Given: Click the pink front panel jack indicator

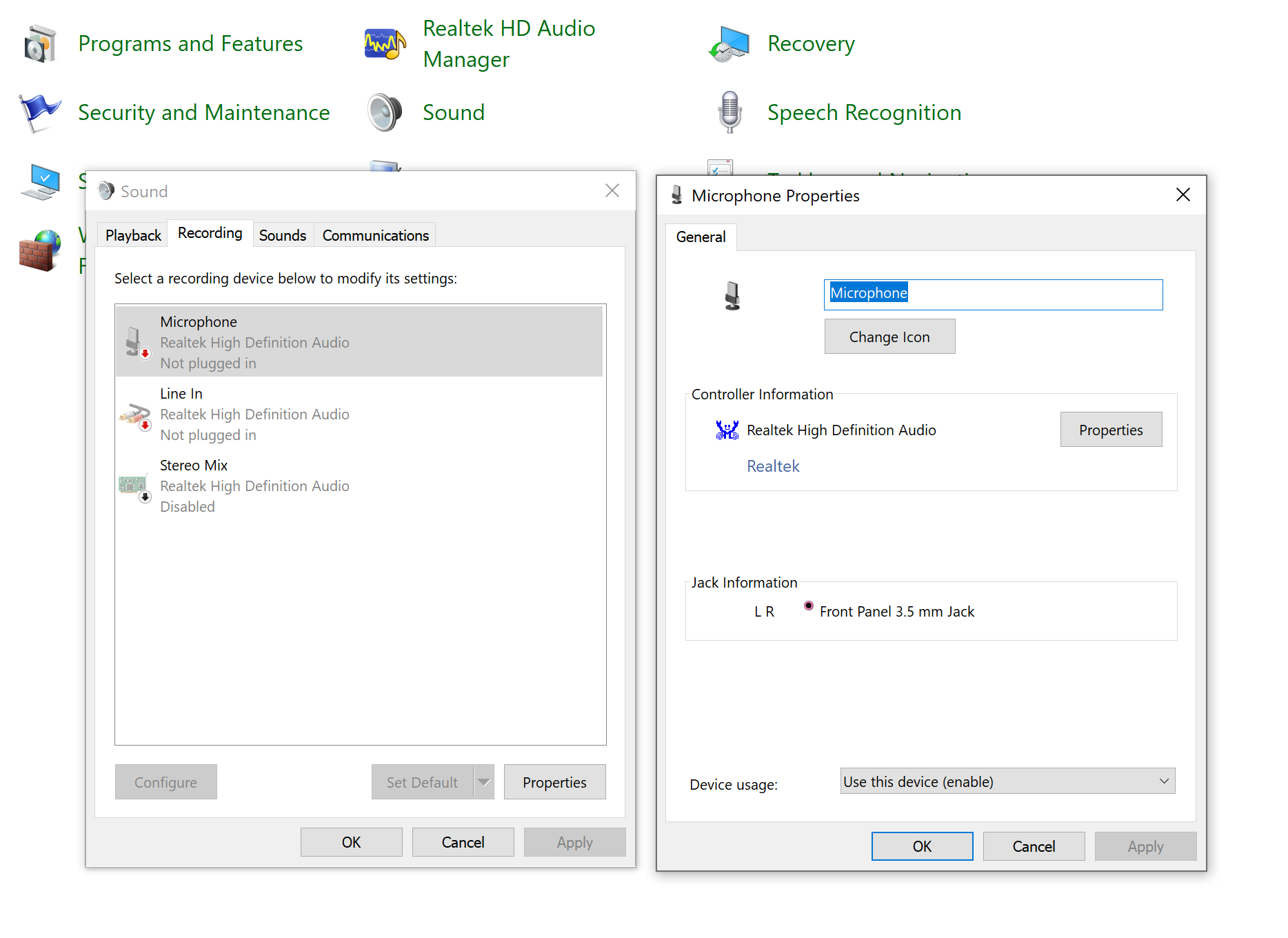Looking at the screenshot, I should [808, 606].
